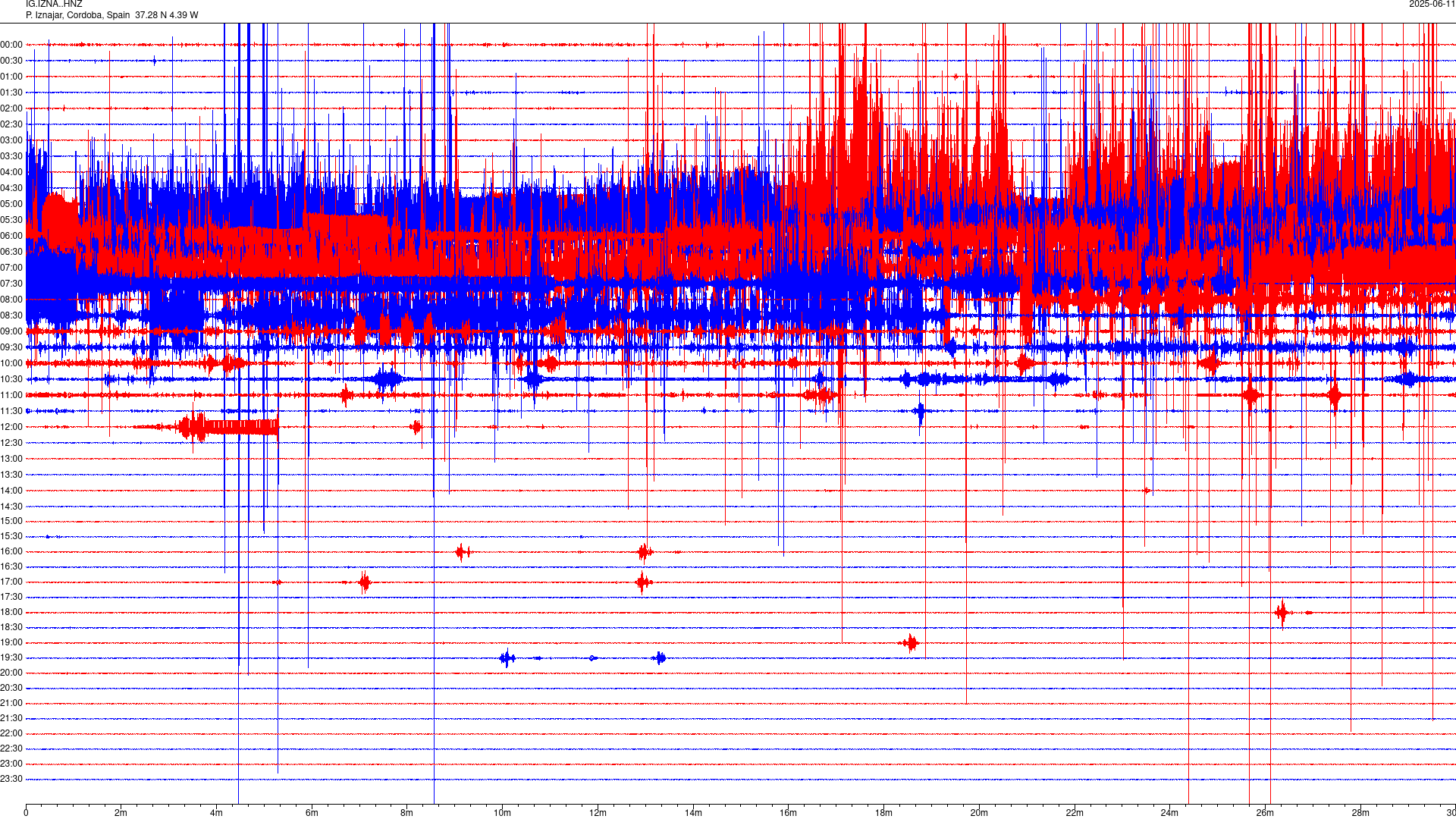1456x819 pixels.
Task: Select the 12:30 time row label
Action: pos(11,443)
